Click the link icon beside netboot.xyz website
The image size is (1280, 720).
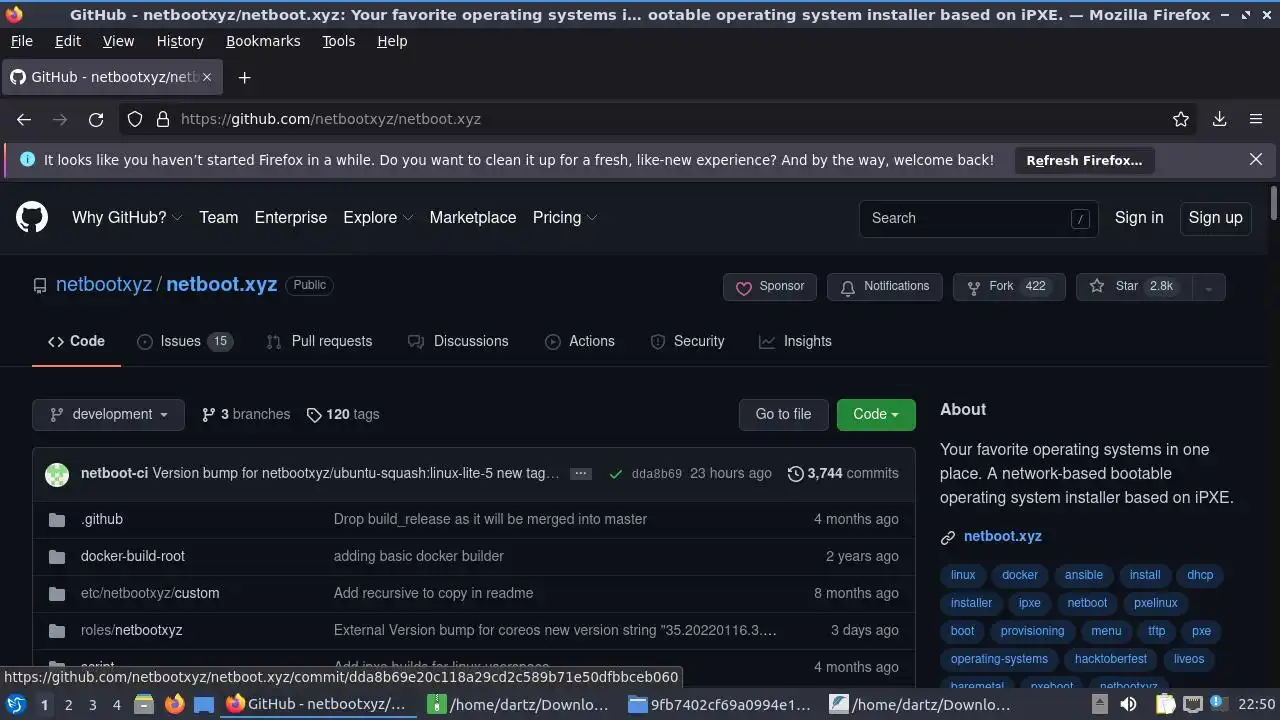click(948, 537)
